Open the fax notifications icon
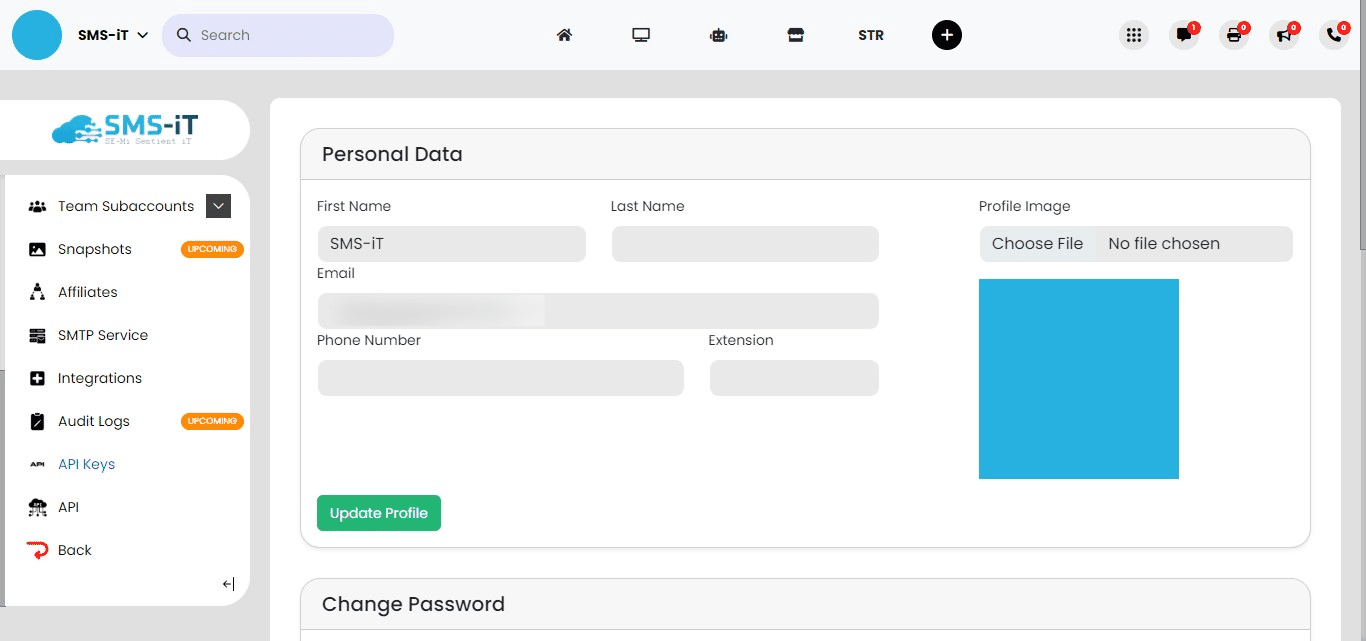This screenshot has height=641, width=1366. [1233, 35]
